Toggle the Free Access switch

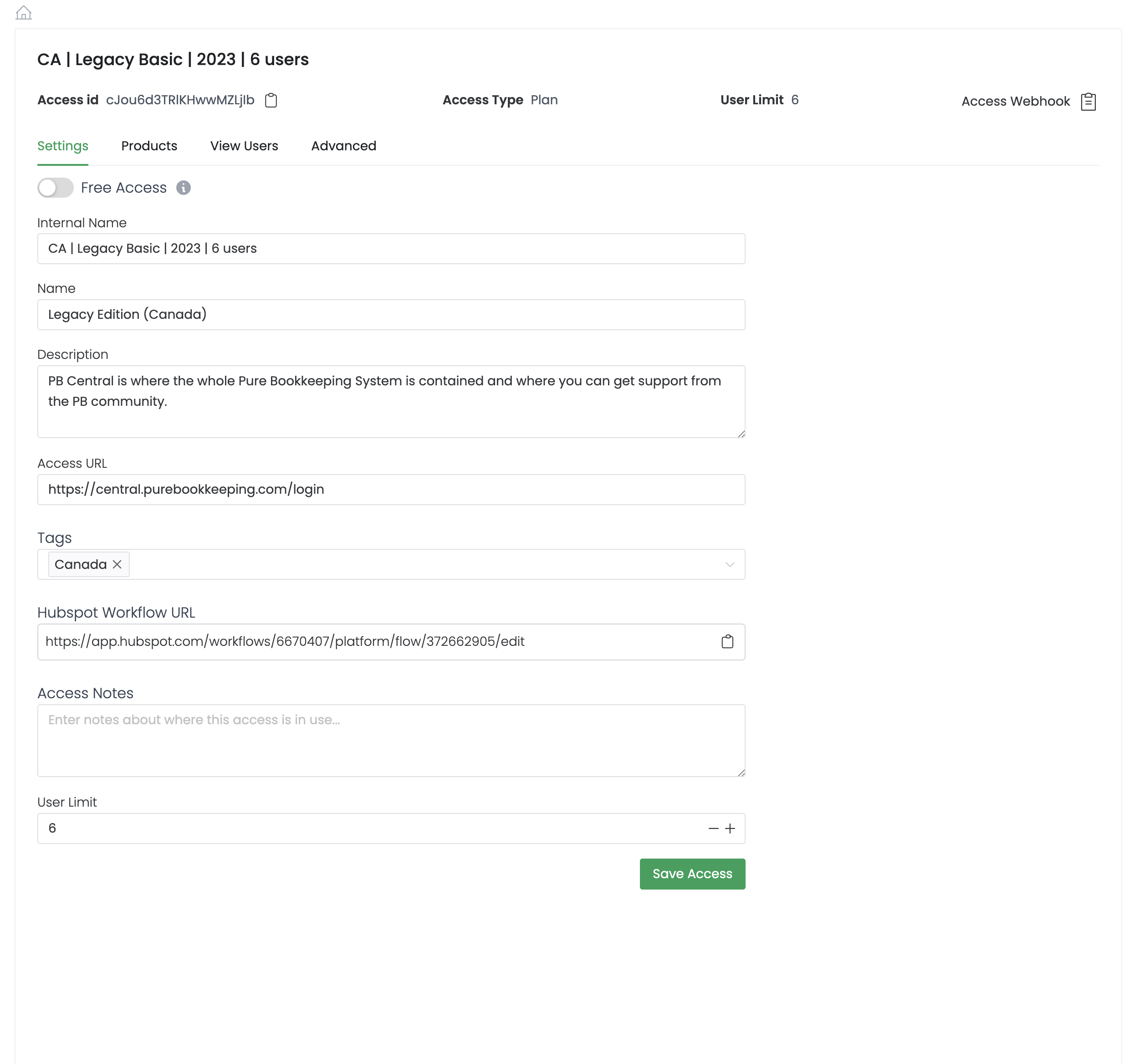coord(56,188)
